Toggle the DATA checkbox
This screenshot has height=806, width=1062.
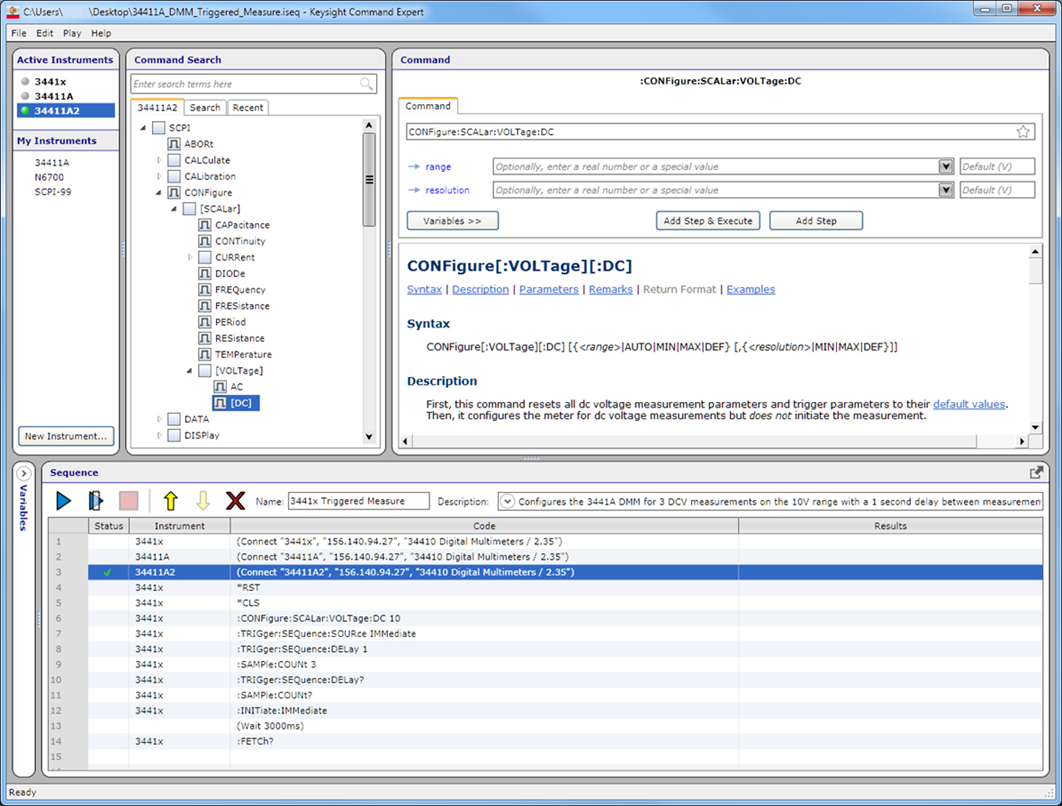point(174,419)
